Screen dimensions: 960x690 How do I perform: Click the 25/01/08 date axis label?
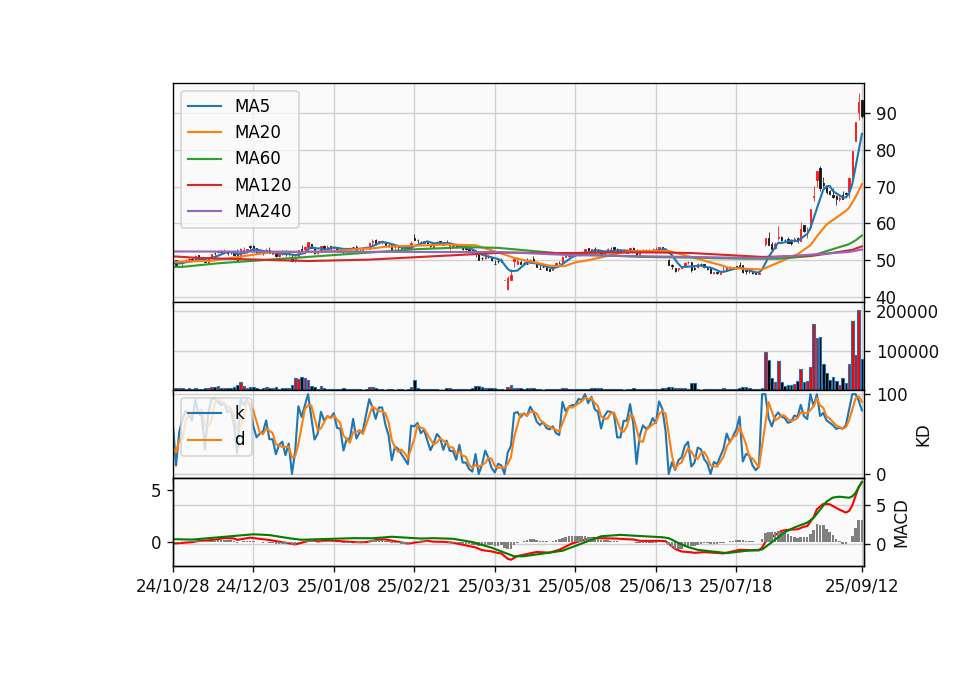point(334,586)
